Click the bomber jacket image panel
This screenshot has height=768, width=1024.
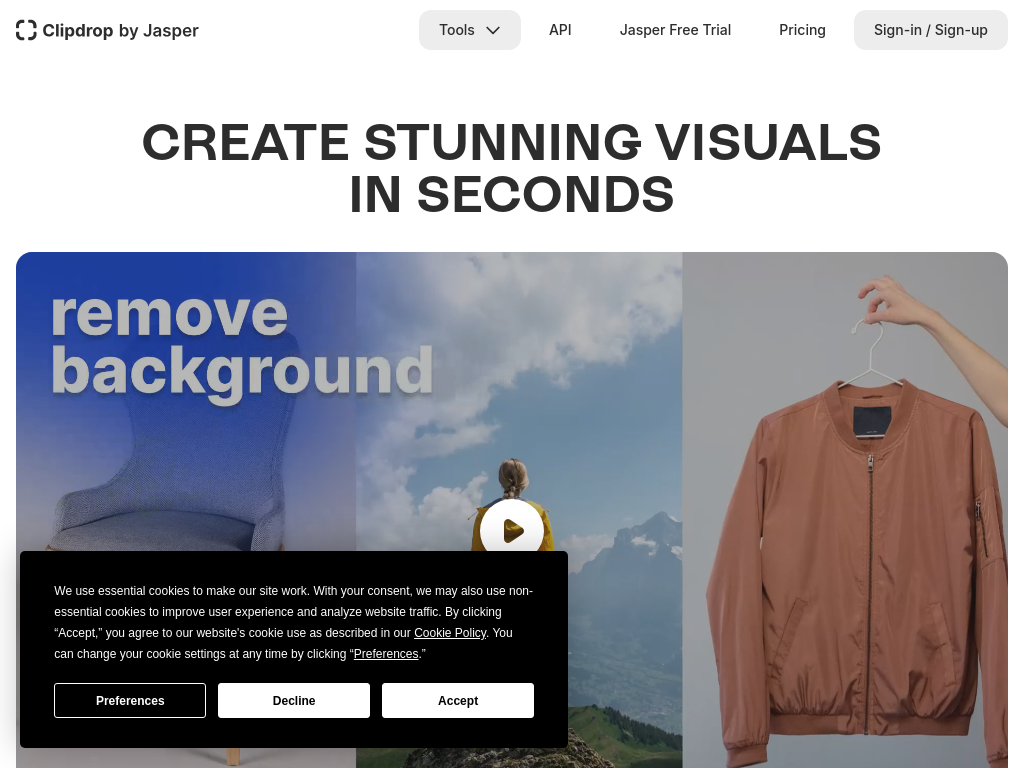point(845,510)
